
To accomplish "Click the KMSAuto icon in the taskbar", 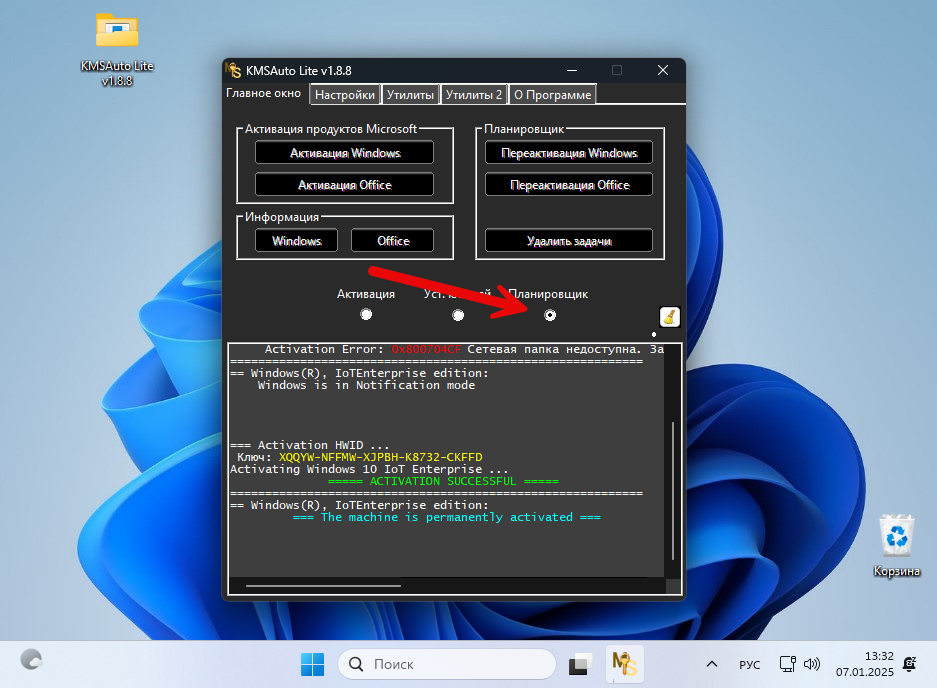I will pyautogui.click(x=625, y=664).
